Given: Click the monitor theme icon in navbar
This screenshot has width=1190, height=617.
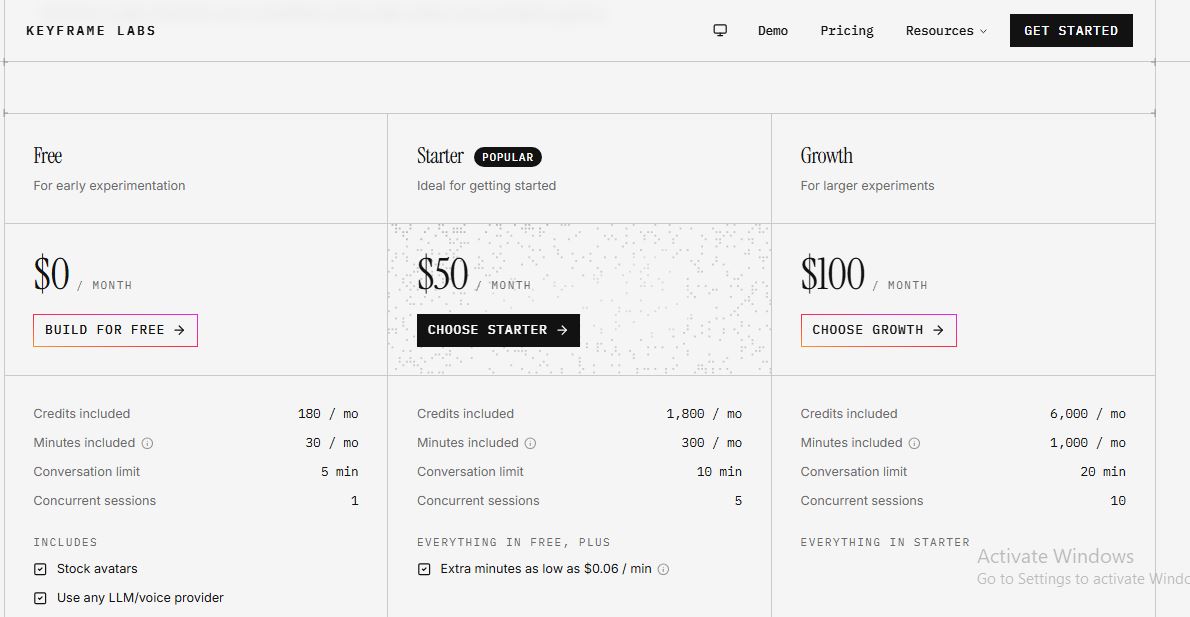Looking at the screenshot, I should coord(720,30).
